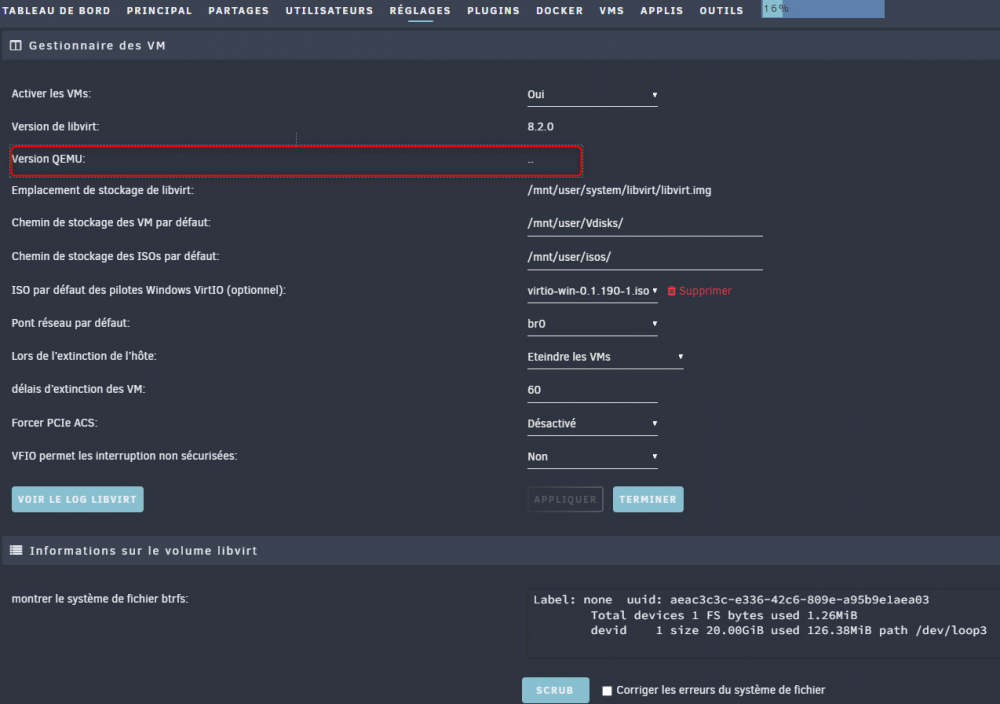This screenshot has width=1000, height=704.
Task: Open the Plugins tab
Action: click(494, 11)
